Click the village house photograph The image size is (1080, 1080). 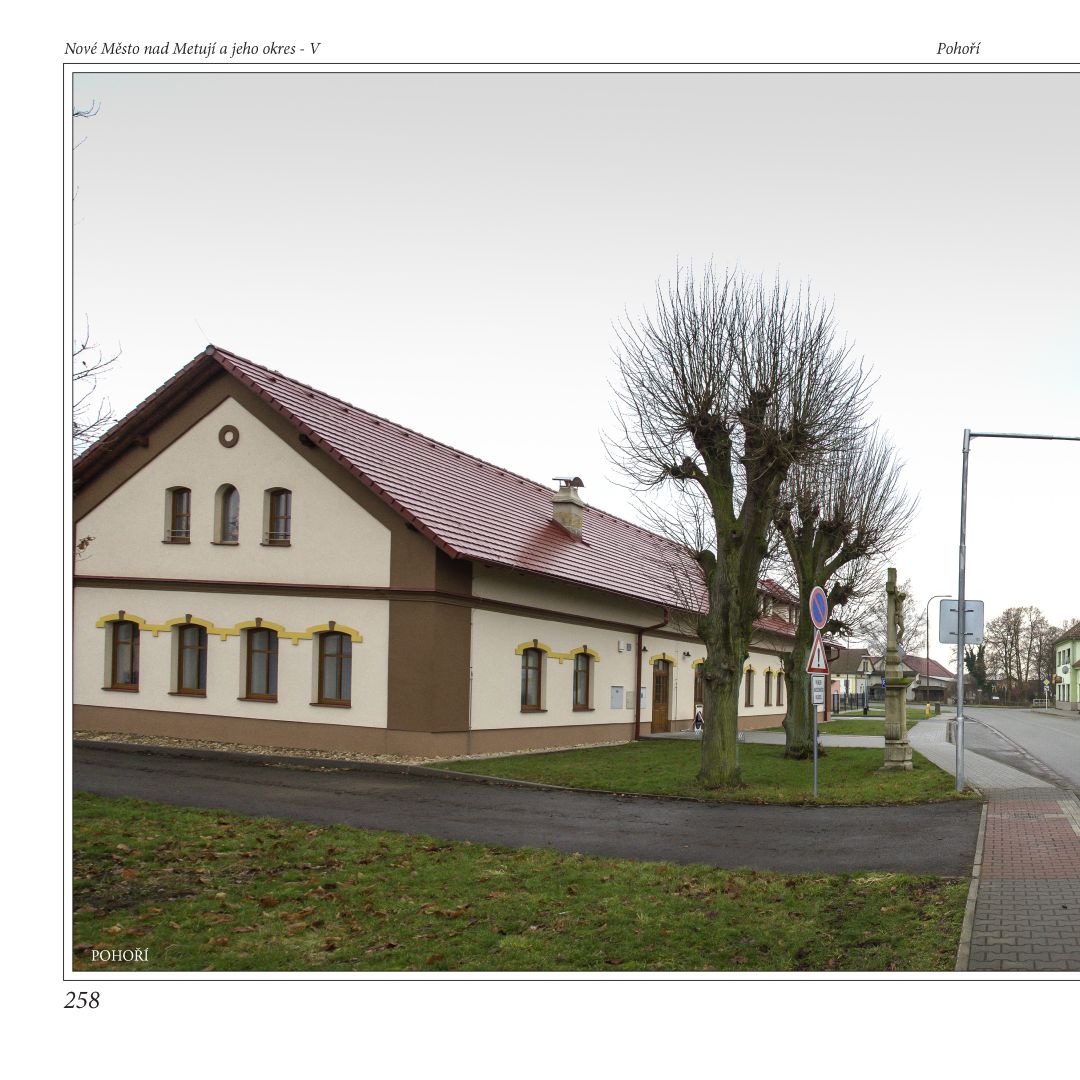pyautogui.click(x=577, y=522)
